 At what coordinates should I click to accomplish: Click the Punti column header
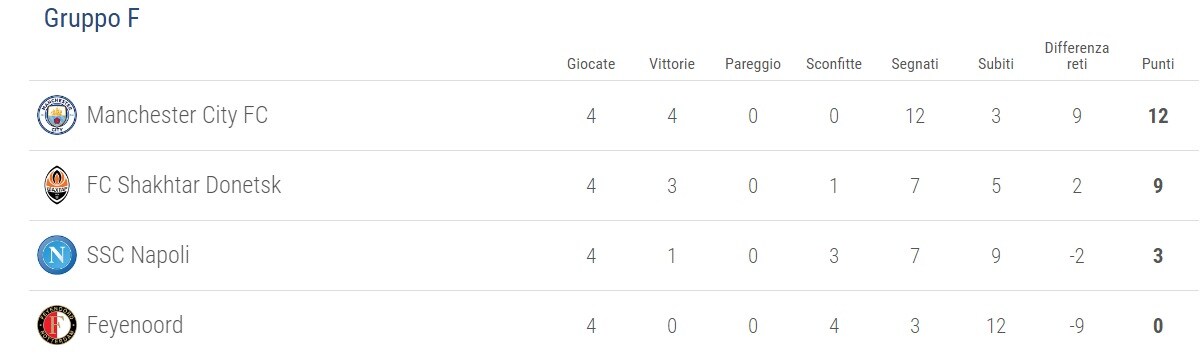(1158, 64)
